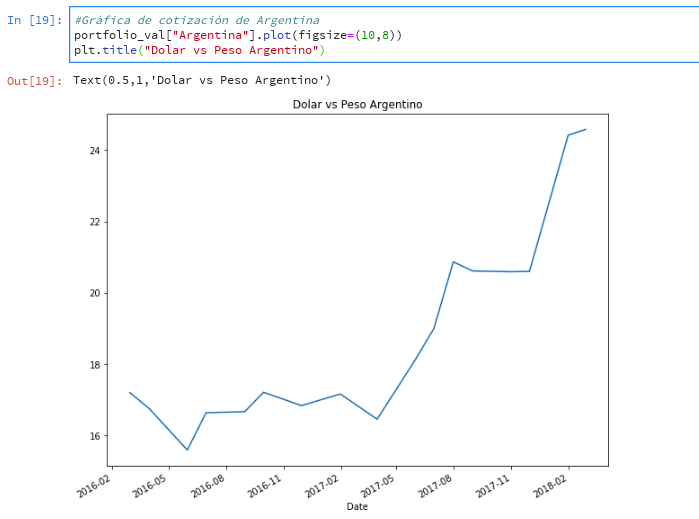Image resolution: width=699 pixels, height=519 pixels.
Task: Click the plt.title code line
Action: click(x=199, y=50)
